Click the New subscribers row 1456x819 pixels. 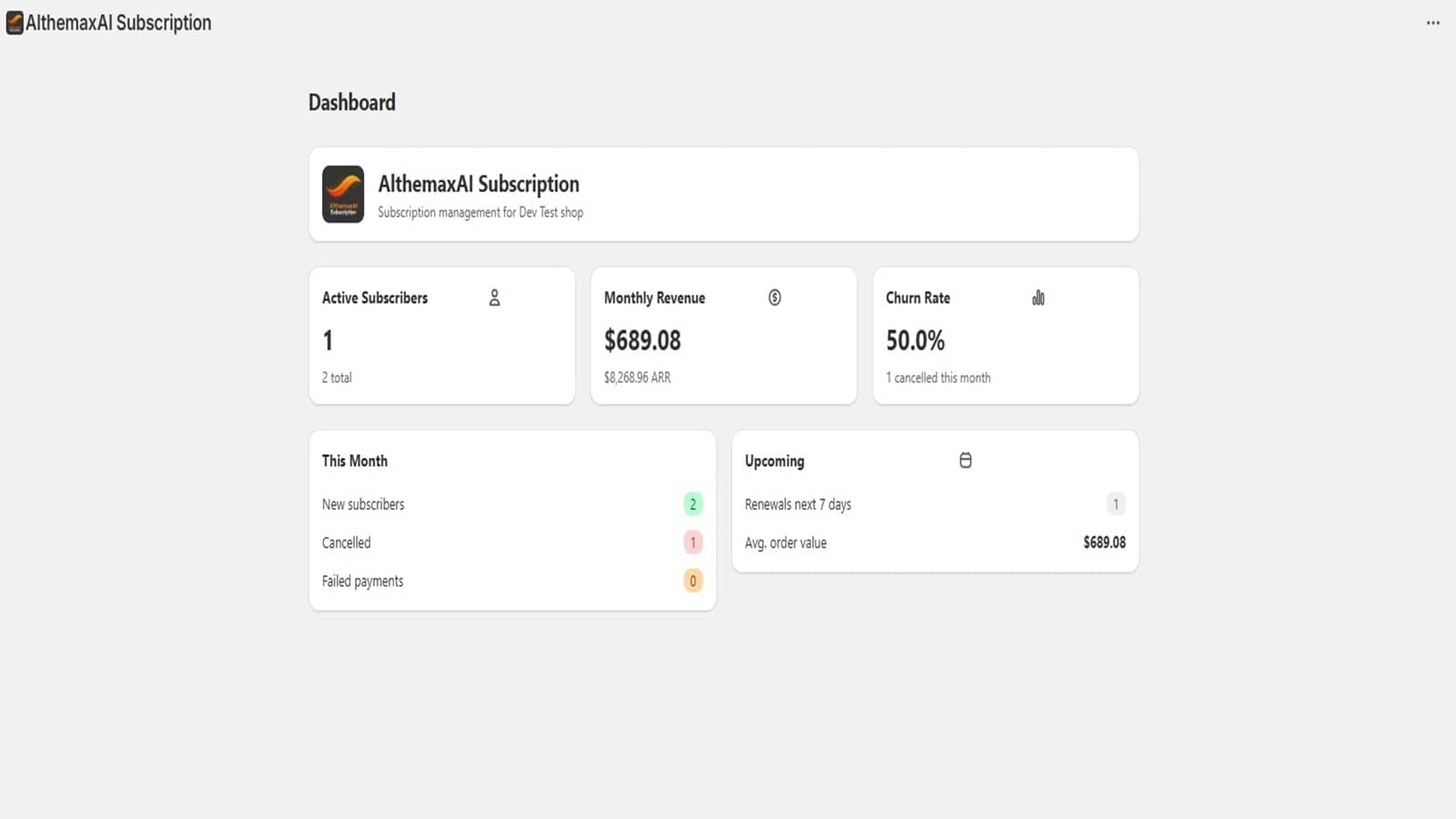363,503
